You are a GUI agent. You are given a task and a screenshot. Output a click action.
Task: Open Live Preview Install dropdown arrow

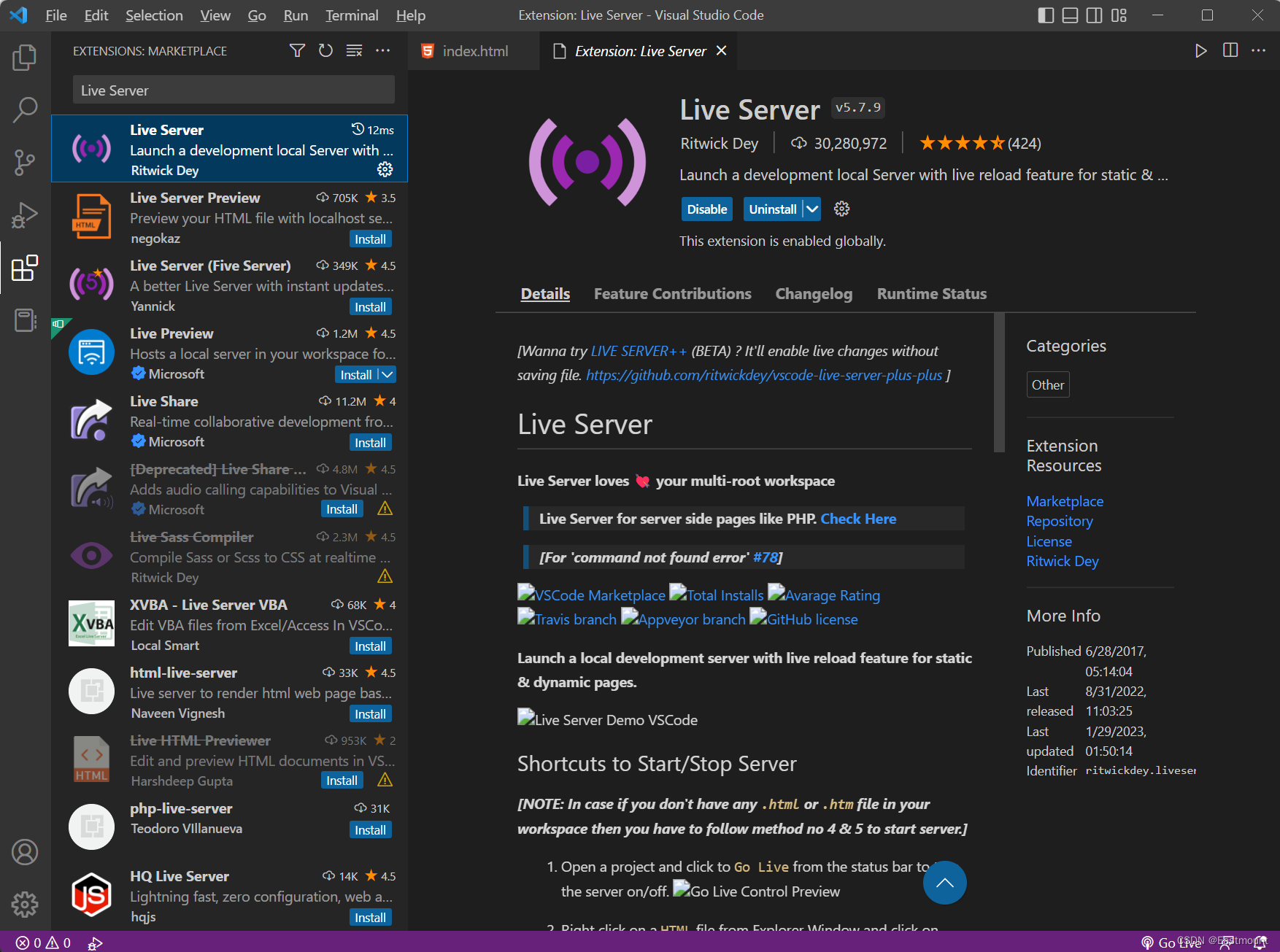(x=388, y=374)
